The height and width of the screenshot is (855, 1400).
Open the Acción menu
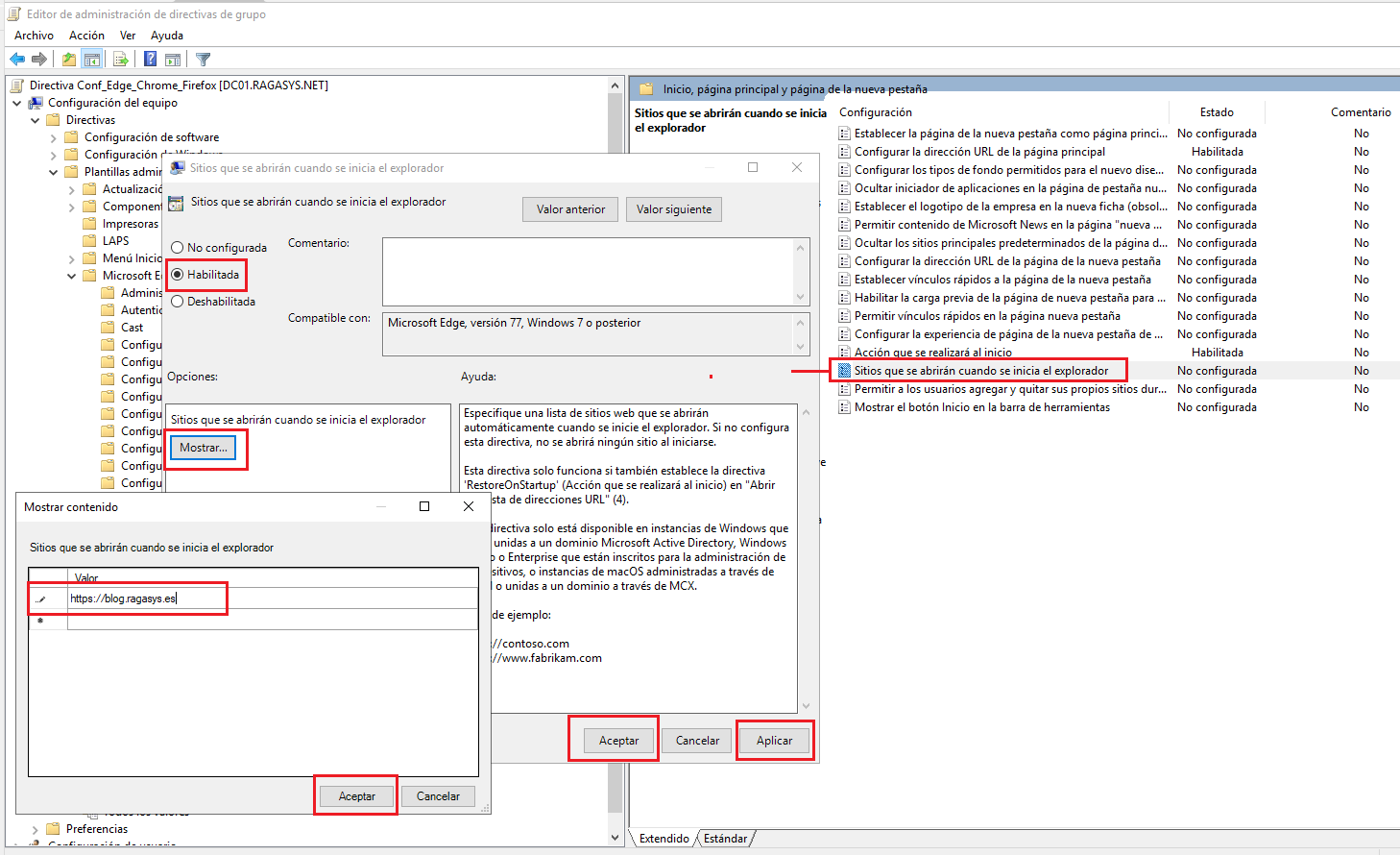tap(86, 35)
